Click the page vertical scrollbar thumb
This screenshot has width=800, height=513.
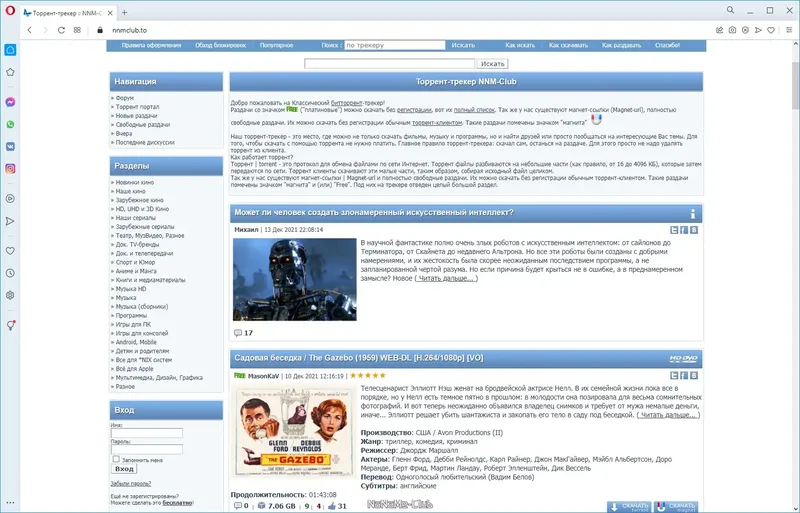pyautogui.click(x=795, y=87)
